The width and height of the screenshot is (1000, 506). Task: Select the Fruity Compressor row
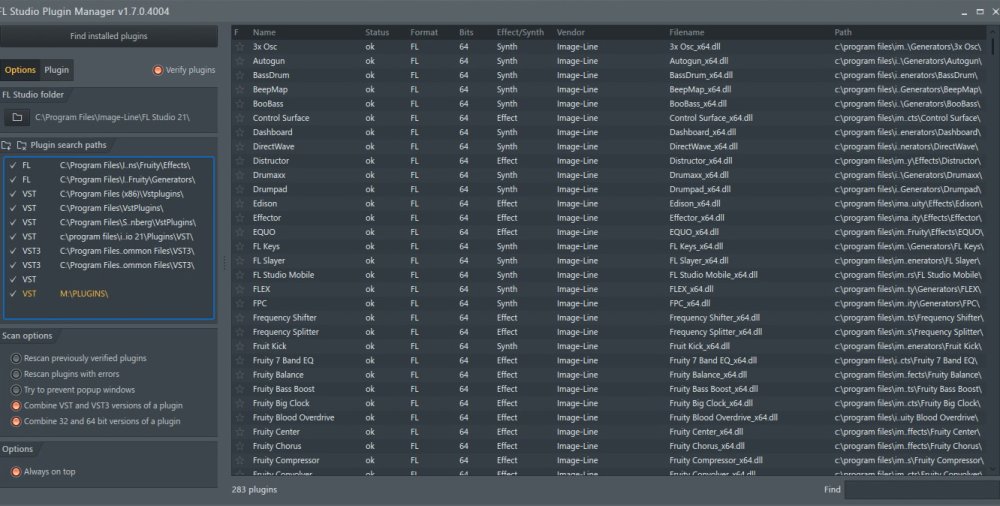(x=610, y=460)
